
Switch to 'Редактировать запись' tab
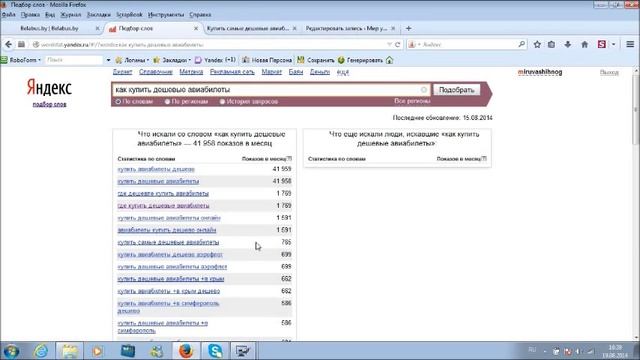pyautogui.click(x=346, y=29)
